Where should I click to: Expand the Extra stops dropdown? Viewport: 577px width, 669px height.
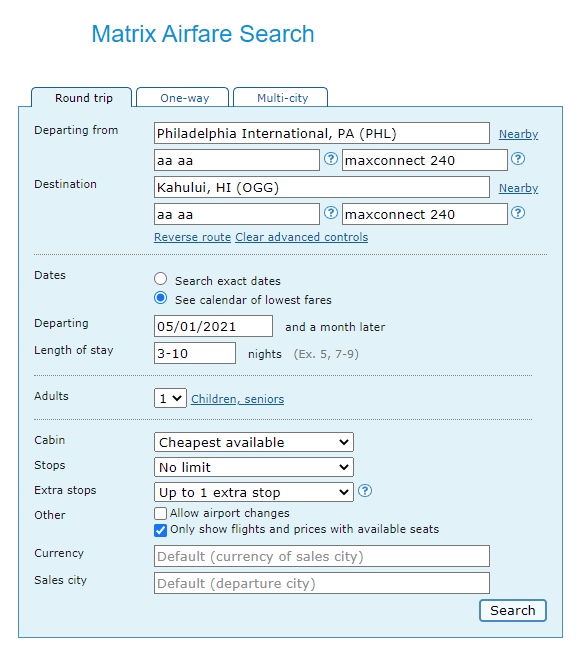[x=254, y=492]
